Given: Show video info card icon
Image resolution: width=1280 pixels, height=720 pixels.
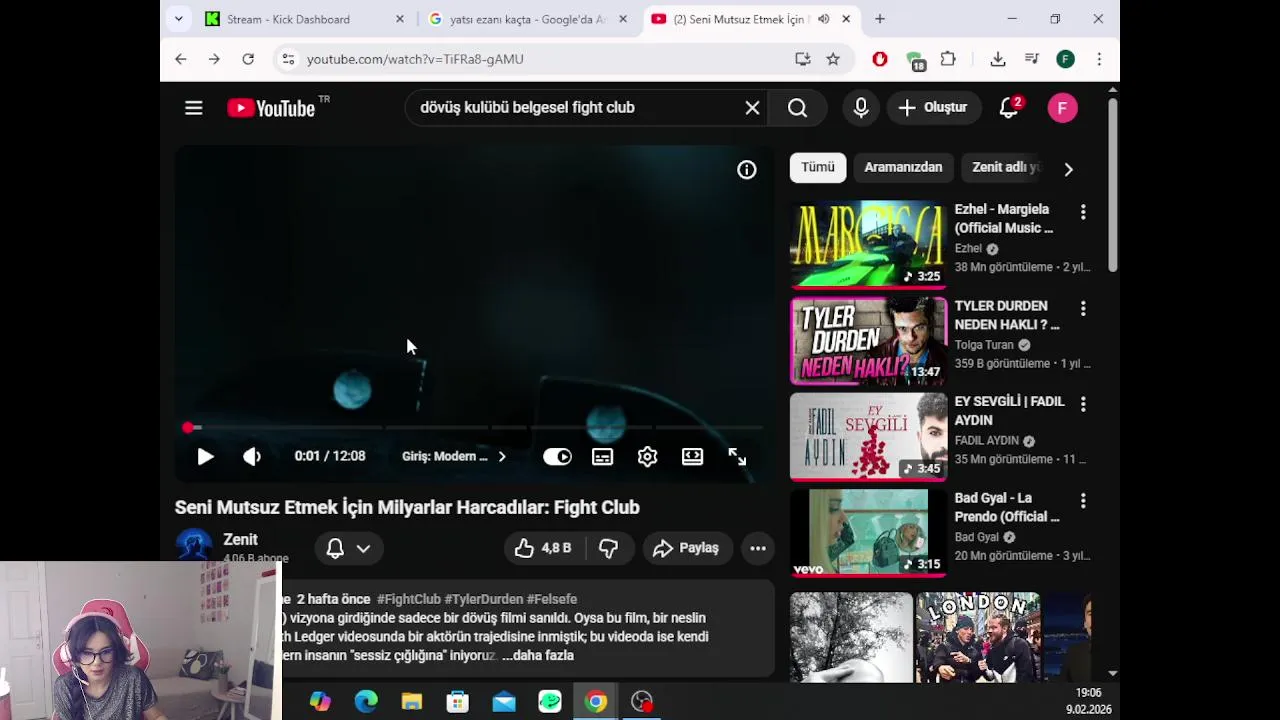Looking at the screenshot, I should click(747, 170).
